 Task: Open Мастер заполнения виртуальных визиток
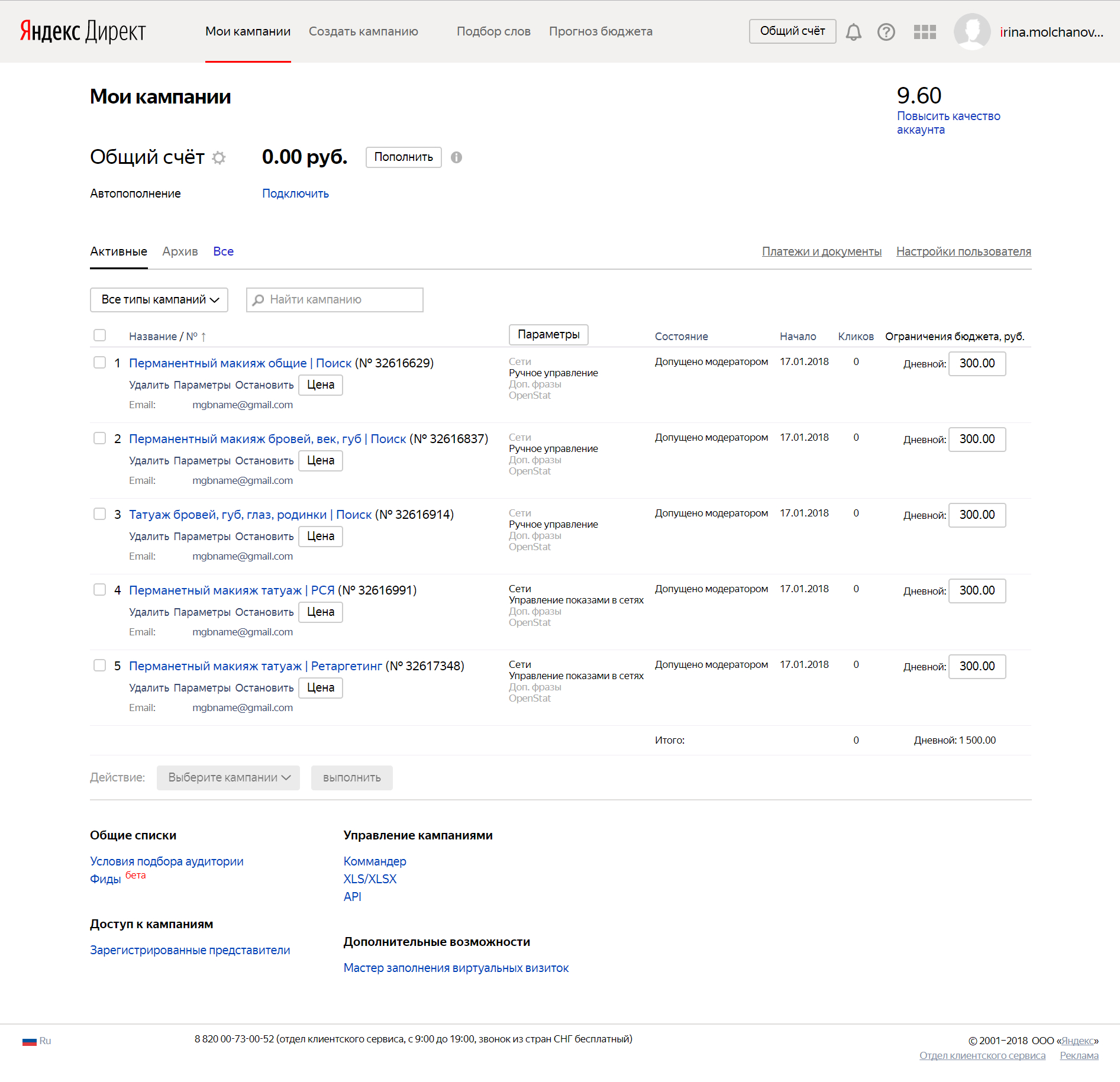[x=456, y=968]
